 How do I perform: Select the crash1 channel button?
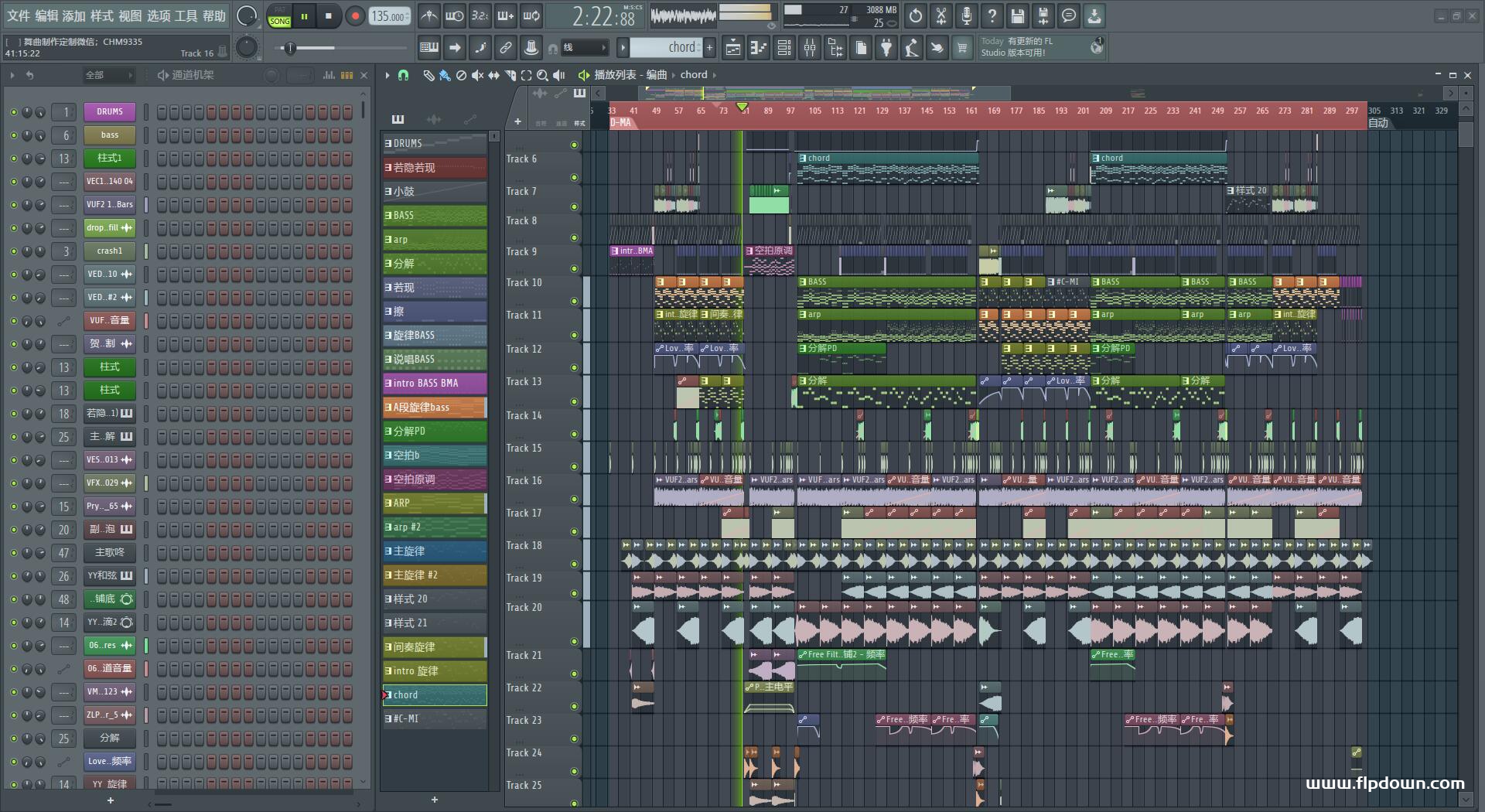pyautogui.click(x=110, y=251)
